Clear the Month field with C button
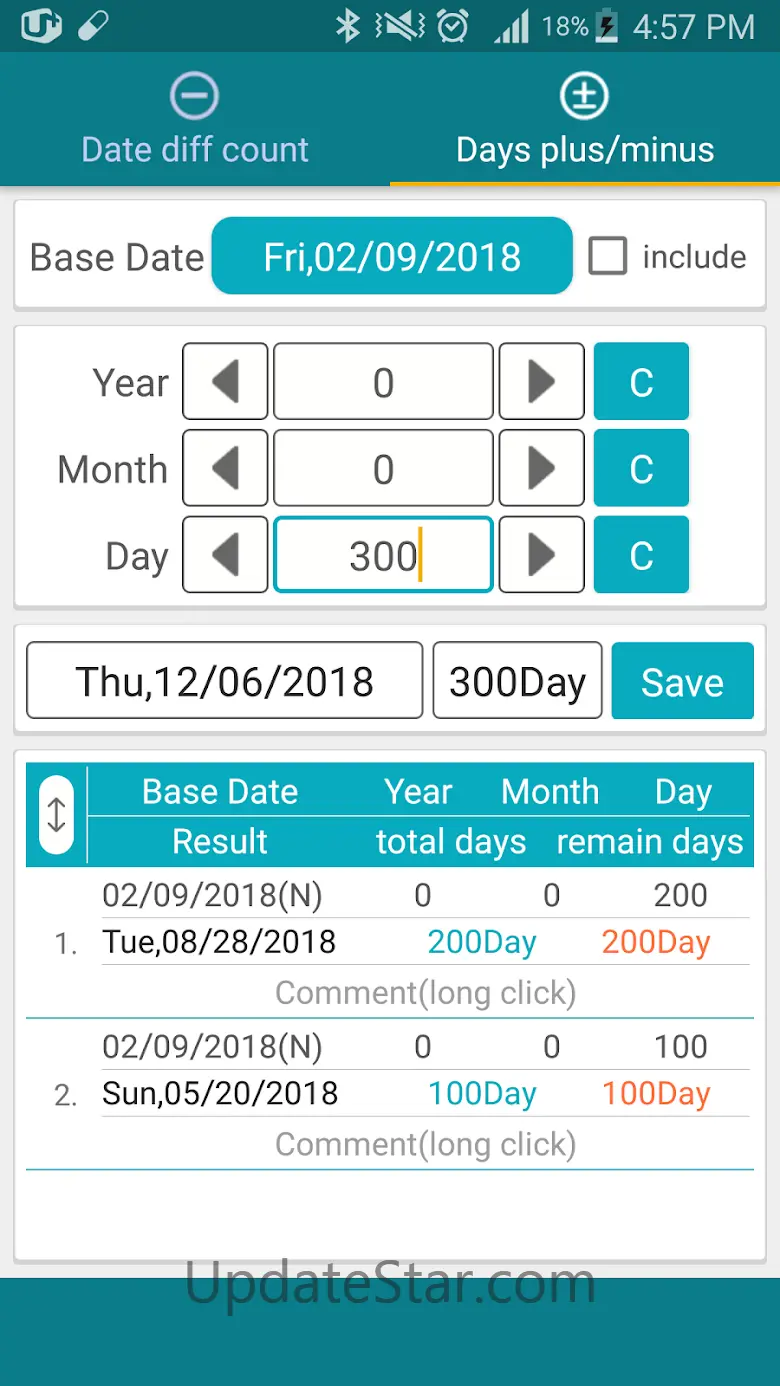 641,469
